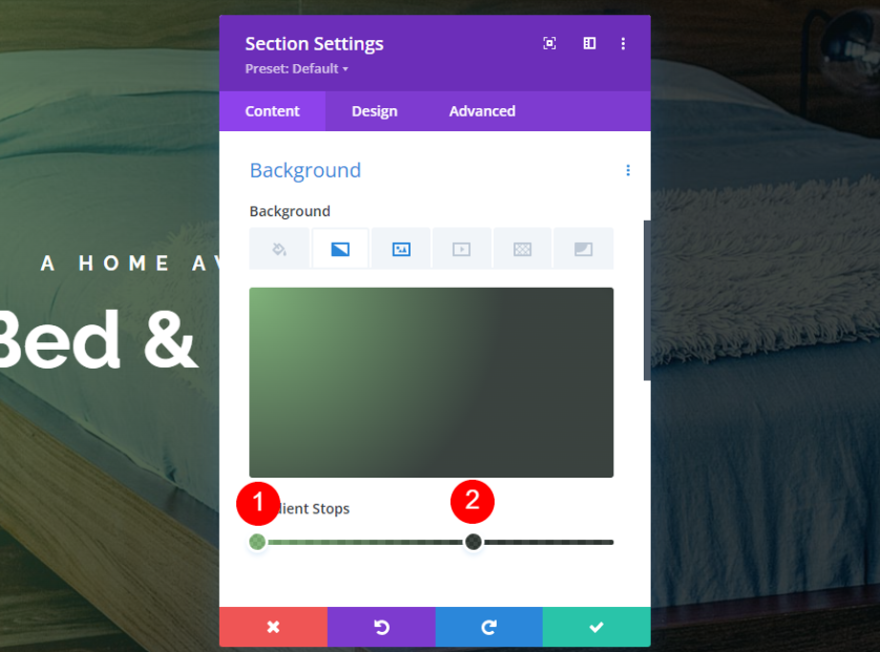Click the blue redo button
Viewport: 880px width, 652px height.
[x=489, y=627]
